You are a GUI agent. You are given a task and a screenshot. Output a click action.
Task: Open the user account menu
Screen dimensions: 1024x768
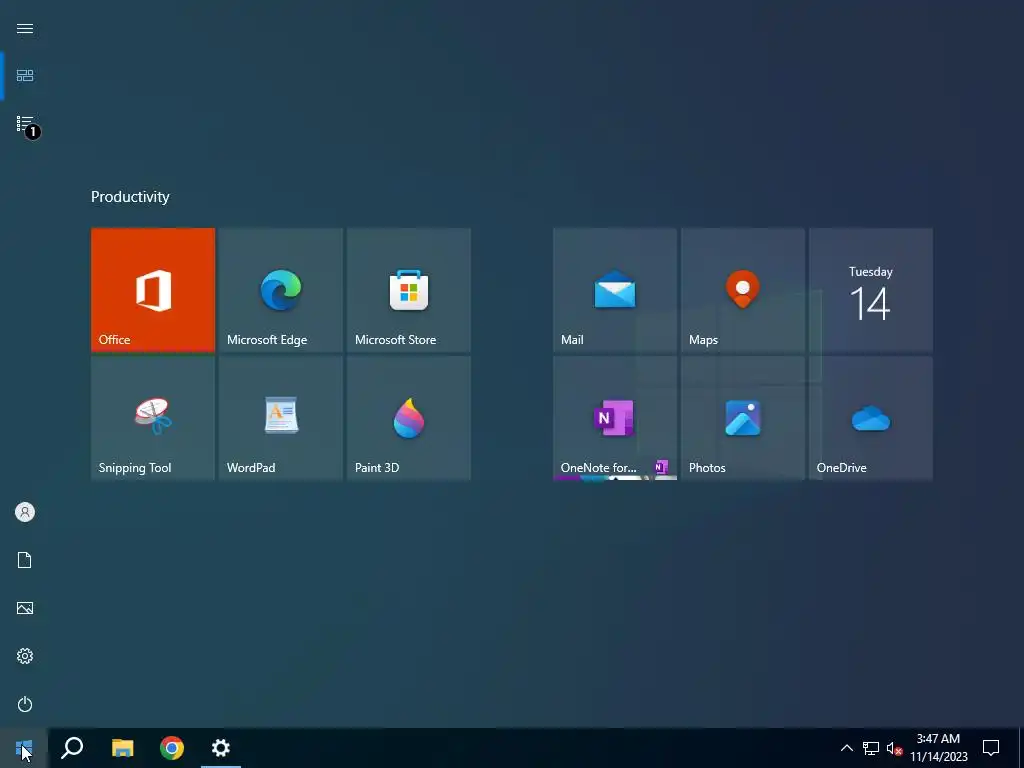25,512
